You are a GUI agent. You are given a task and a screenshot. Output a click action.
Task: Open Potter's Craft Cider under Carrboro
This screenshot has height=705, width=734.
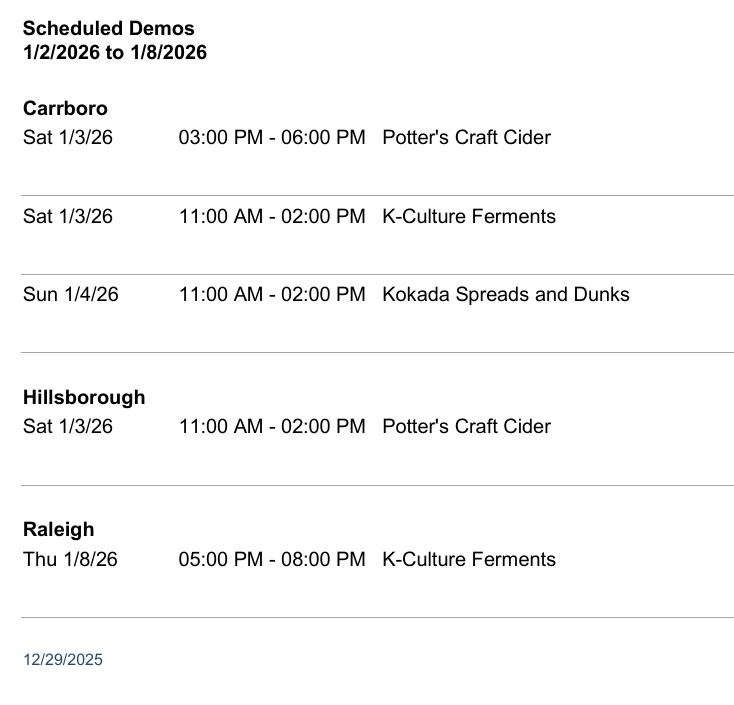pos(466,137)
